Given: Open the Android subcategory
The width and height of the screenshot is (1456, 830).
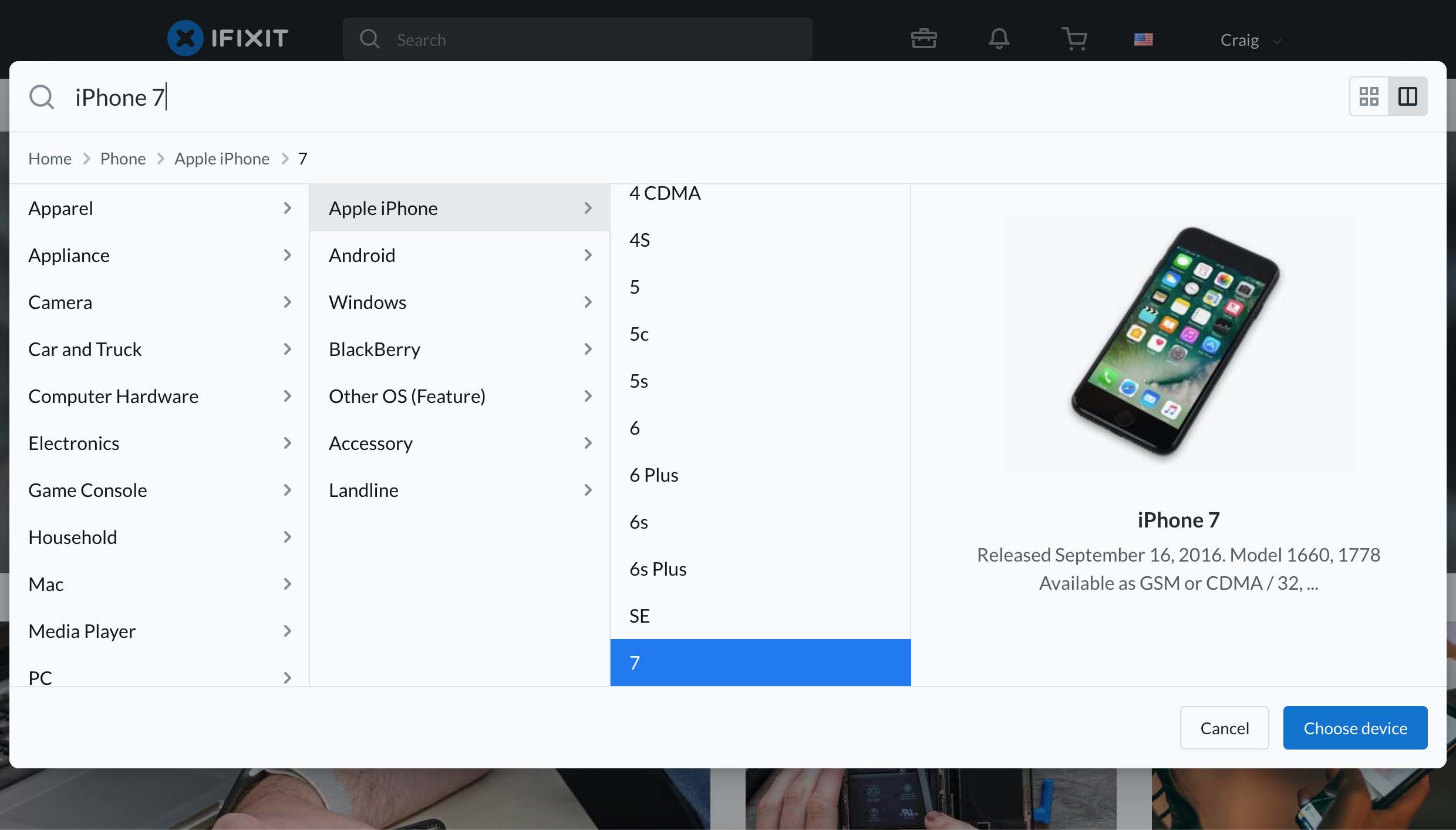Looking at the screenshot, I should click(x=460, y=255).
